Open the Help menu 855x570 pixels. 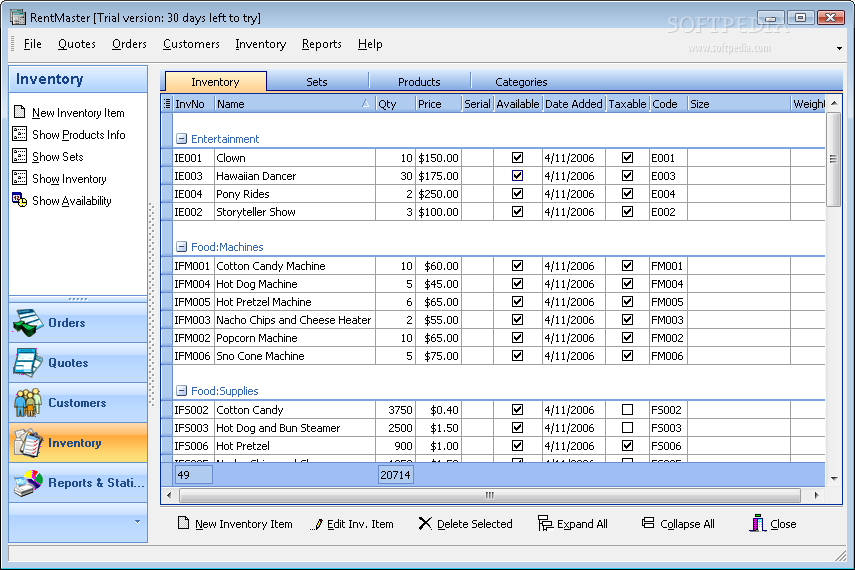(x=370, y=44)
